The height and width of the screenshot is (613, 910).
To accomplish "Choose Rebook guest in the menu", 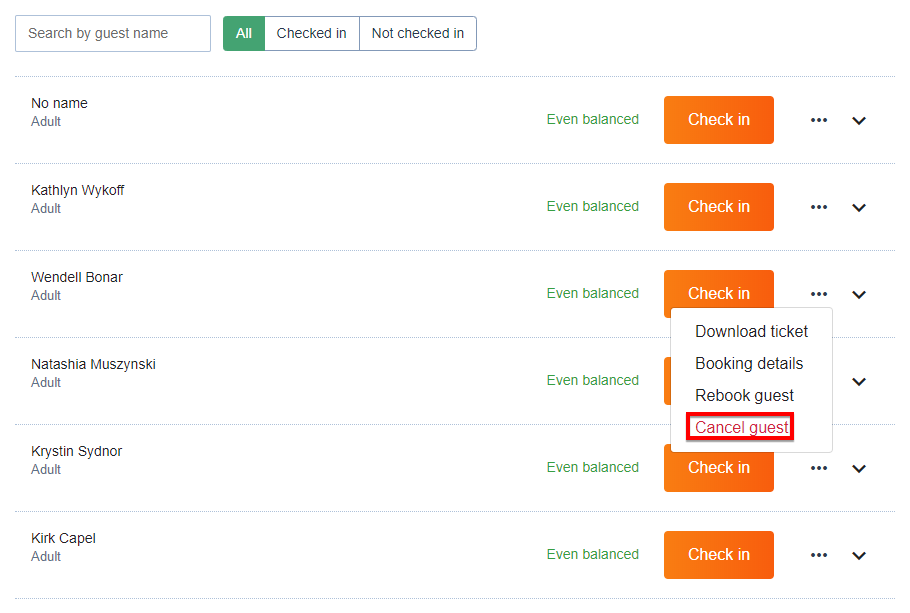I will click(745, 395).
